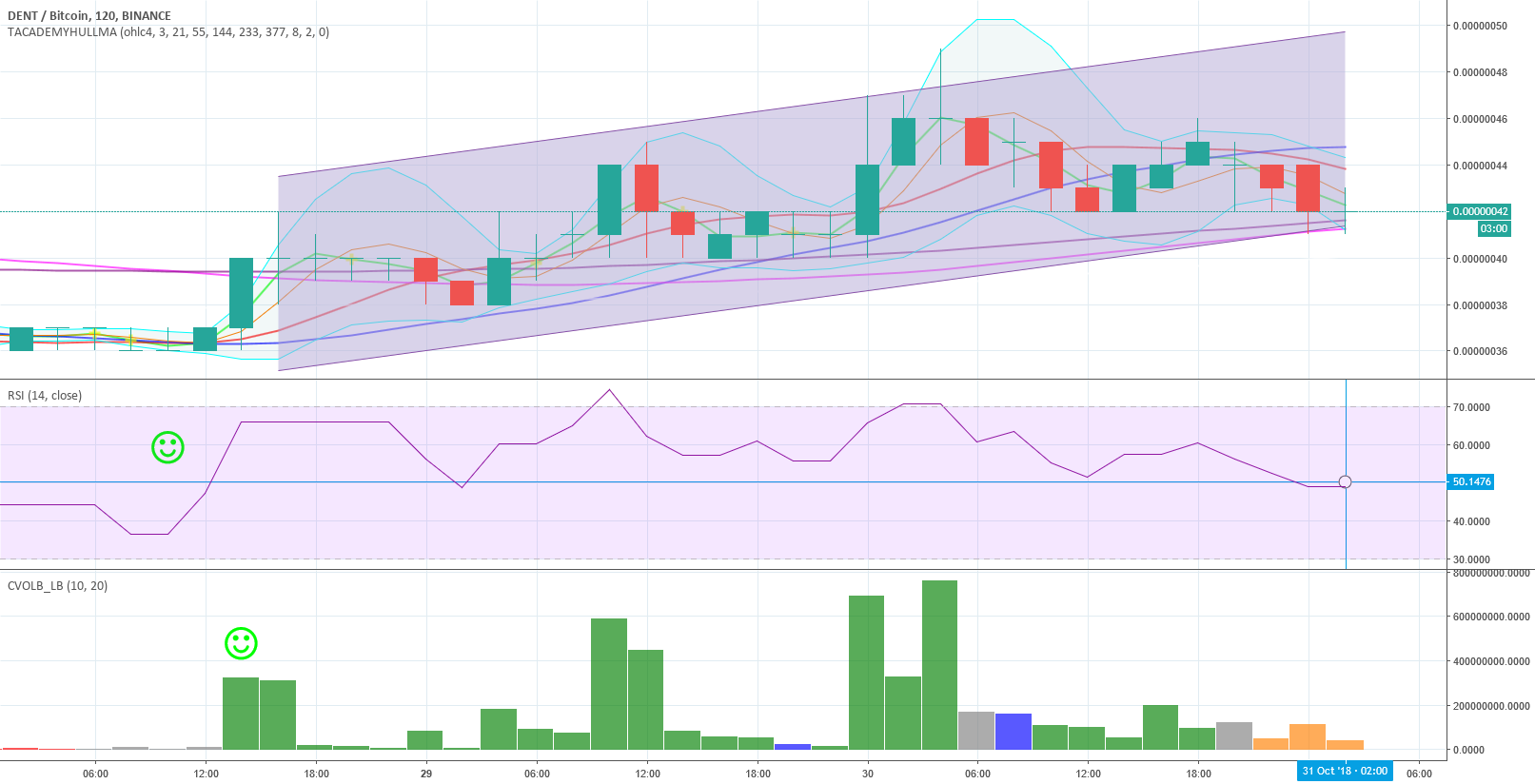1535x784 pixels.
Task: Click the 31 Oct '18 02:00 time label
Action: 1345,772
